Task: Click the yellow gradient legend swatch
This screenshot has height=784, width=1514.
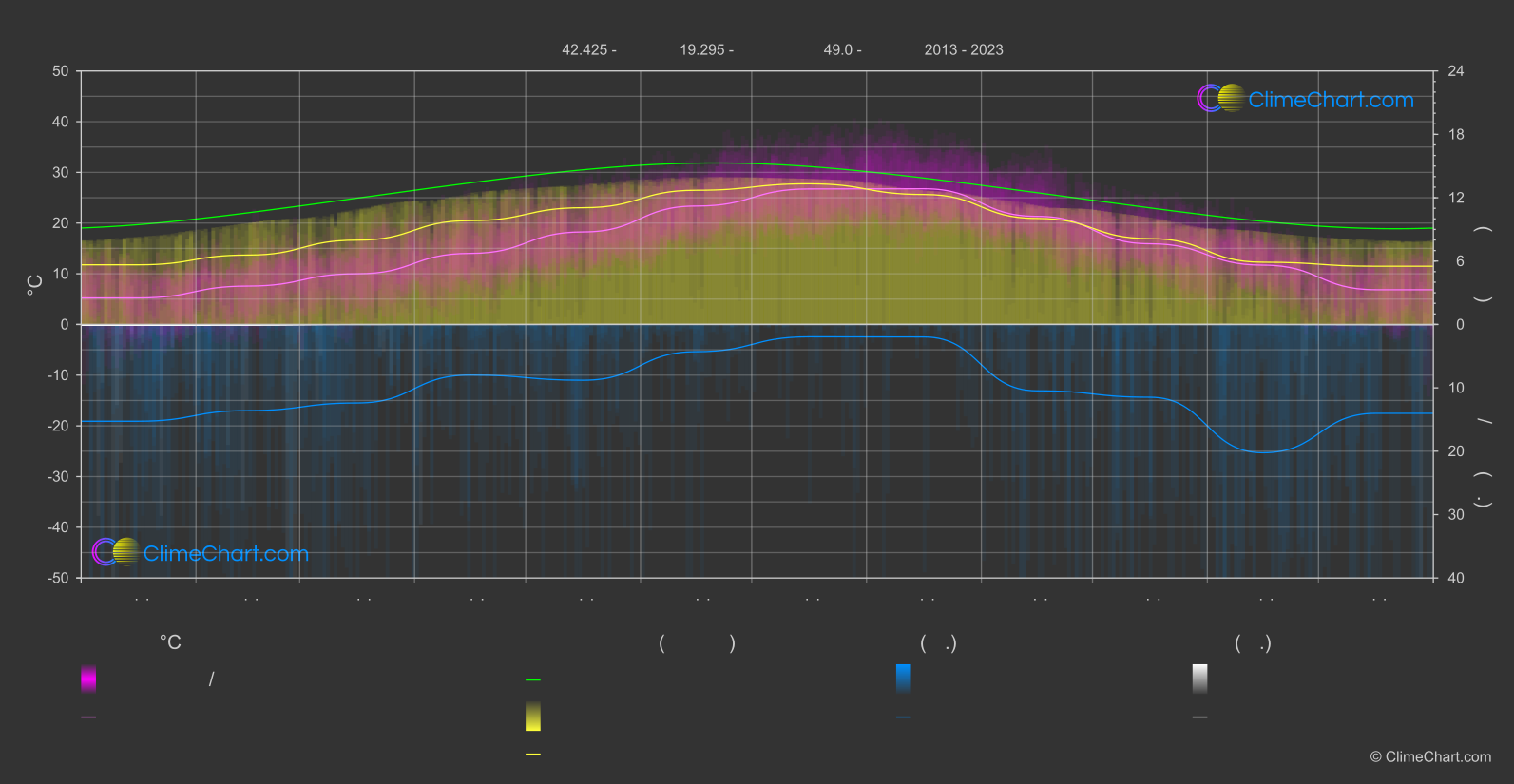Action: point(533,717)
